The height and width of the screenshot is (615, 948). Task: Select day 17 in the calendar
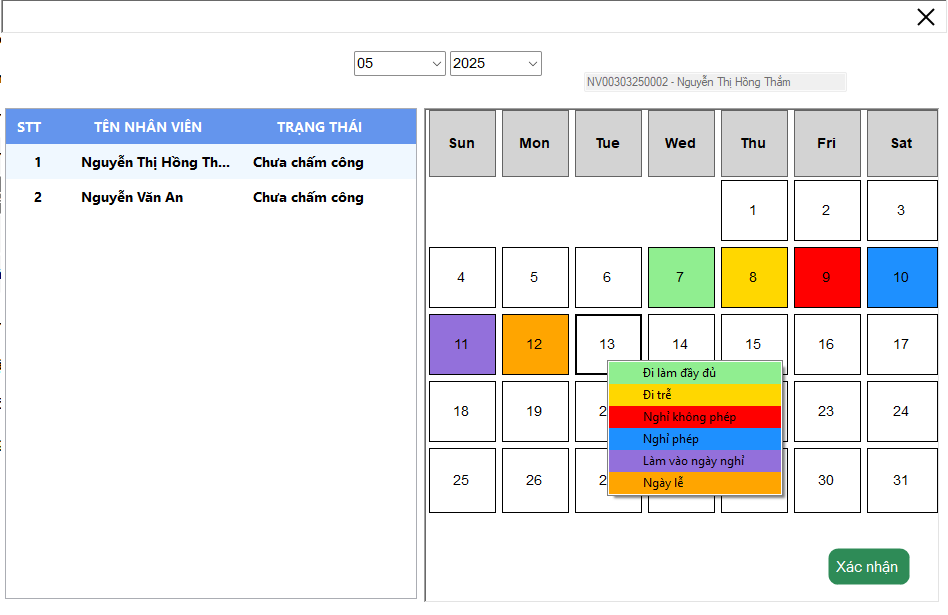pyautogui.click(x=902, y=345)
